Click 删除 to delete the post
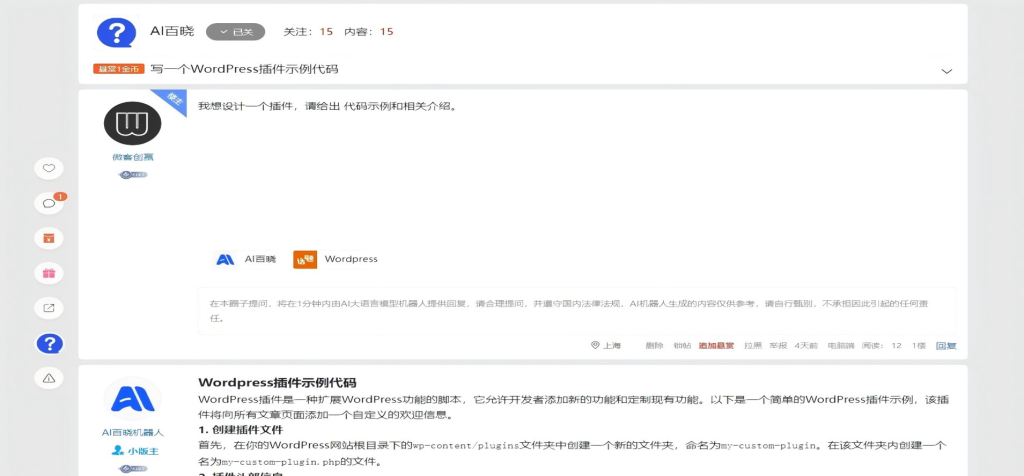1024x476 pixels. click(x=654, y=346)
